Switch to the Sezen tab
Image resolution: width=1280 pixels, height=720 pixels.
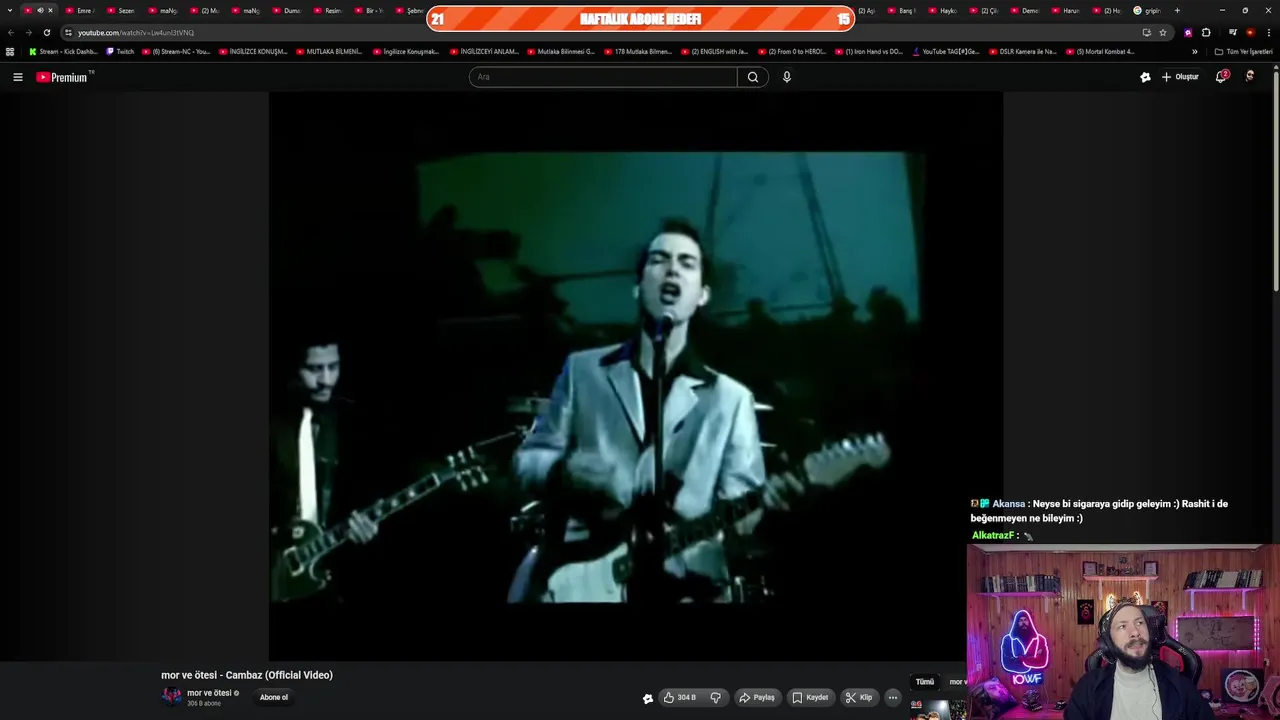121,10
